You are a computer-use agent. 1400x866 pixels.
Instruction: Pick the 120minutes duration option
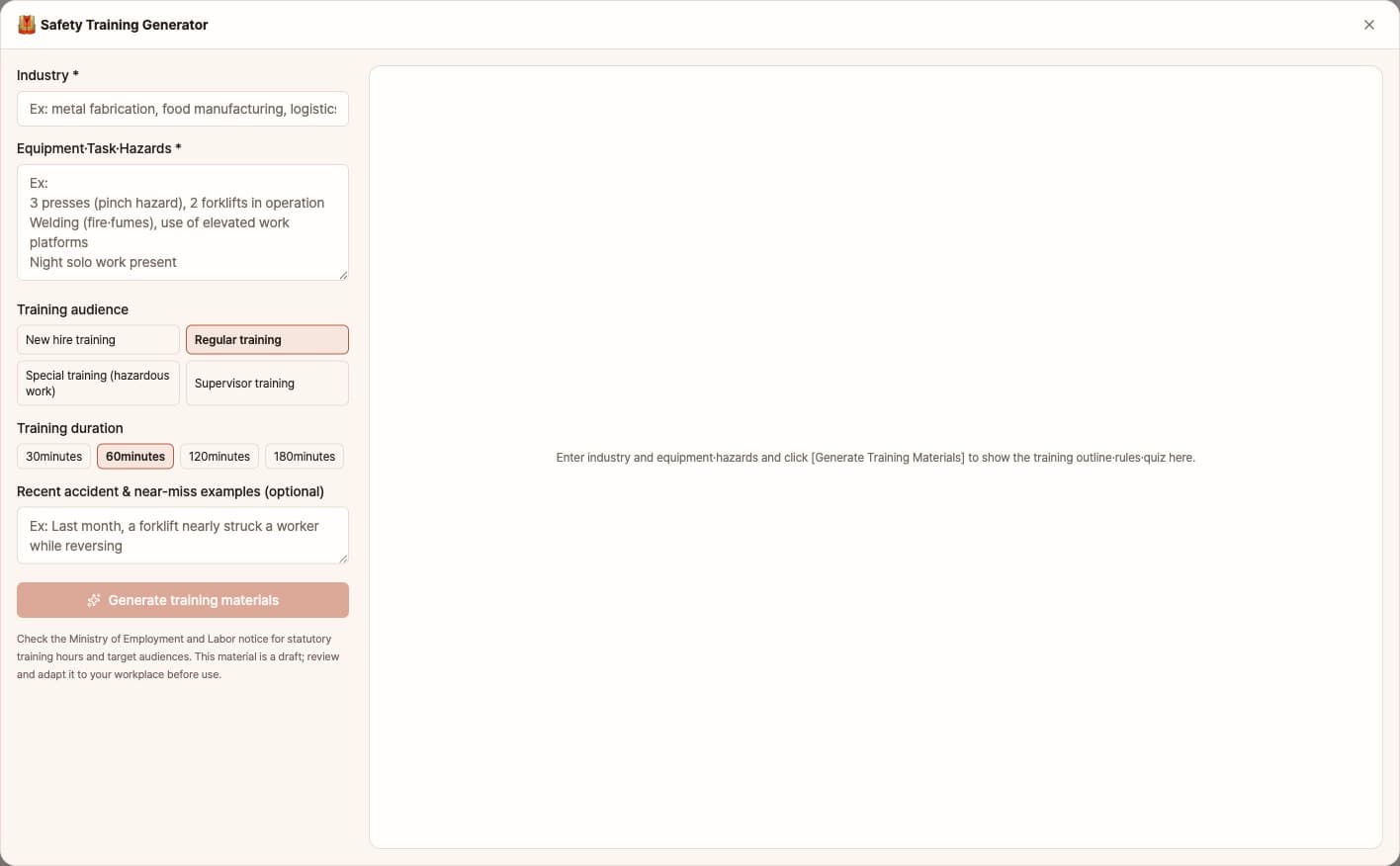point(219,457)
